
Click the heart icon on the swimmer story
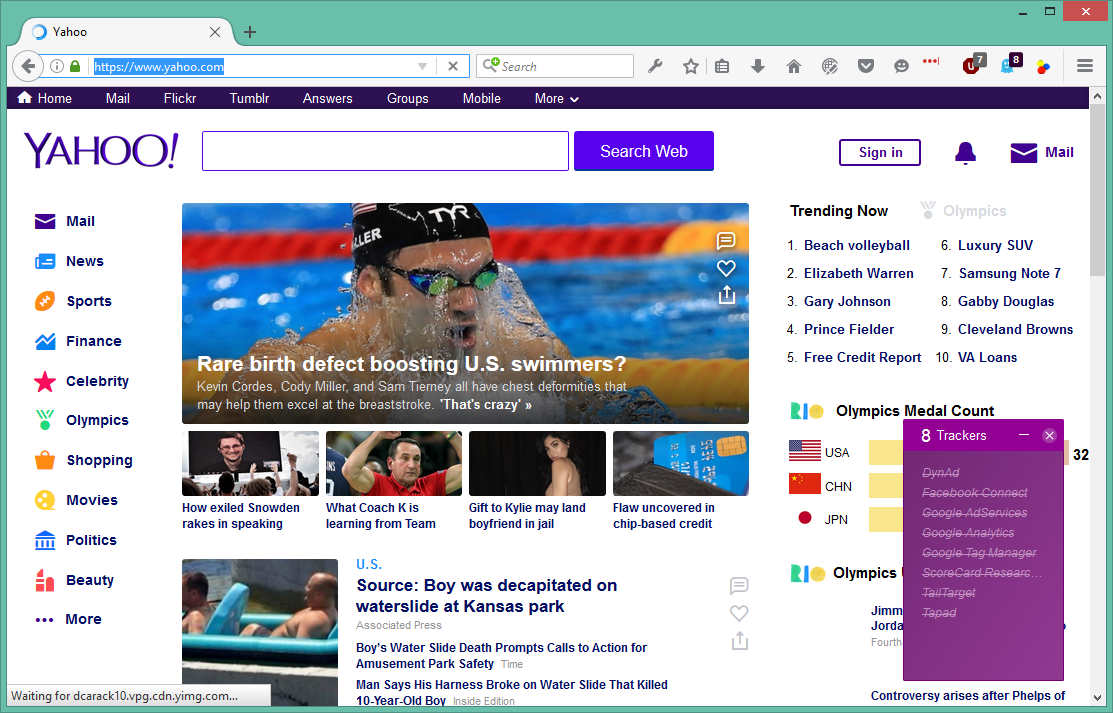[727, 268]
